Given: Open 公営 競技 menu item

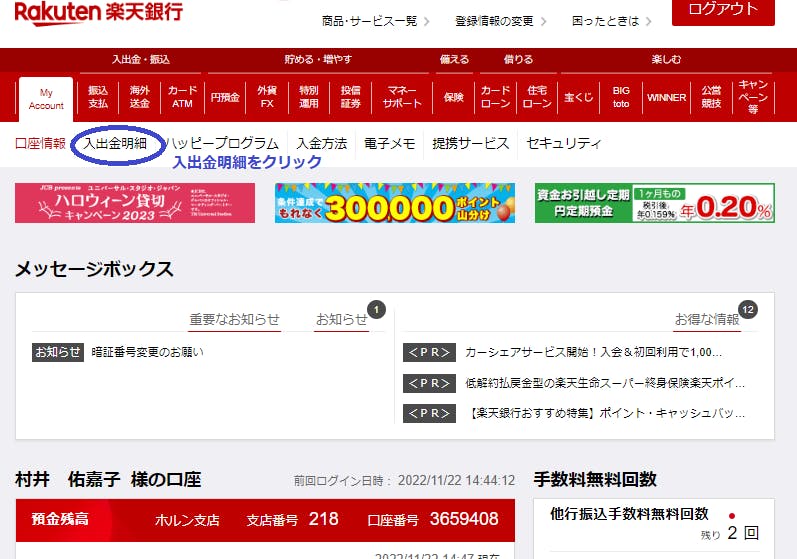Looking at the screenshot, I should point(711,97).
